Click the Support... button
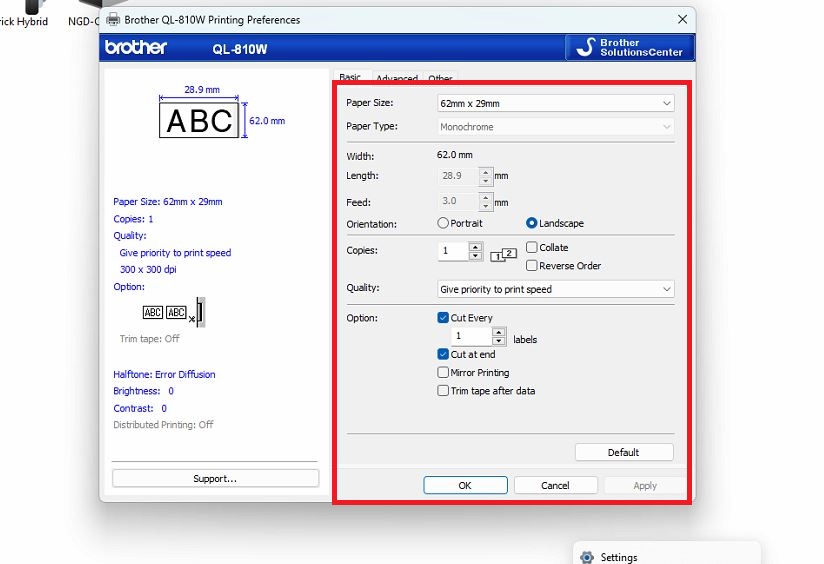Viewport: 824px width, 564px height. 215,478
